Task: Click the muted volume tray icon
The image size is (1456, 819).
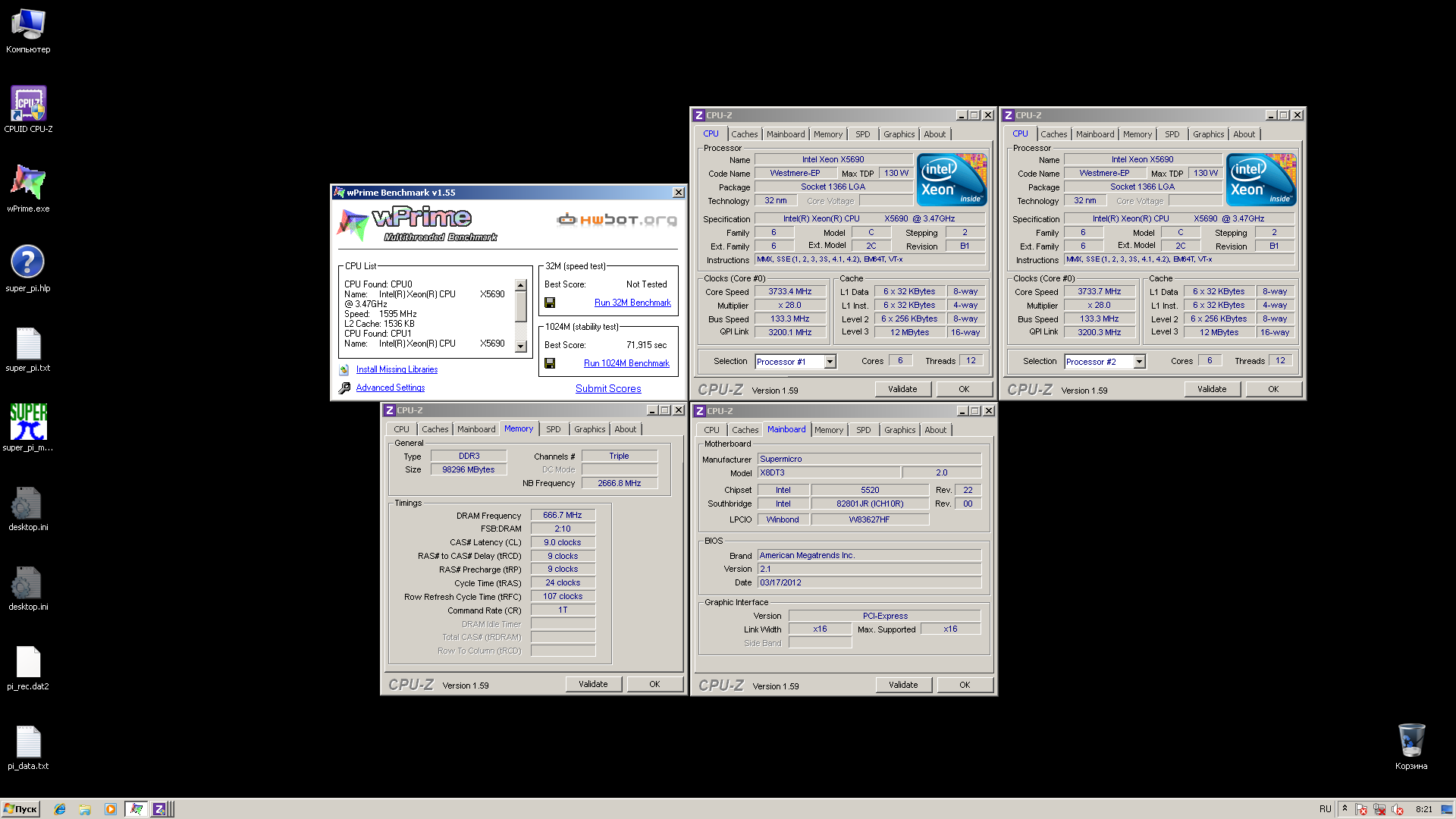Action: [x=1397, y=809]
